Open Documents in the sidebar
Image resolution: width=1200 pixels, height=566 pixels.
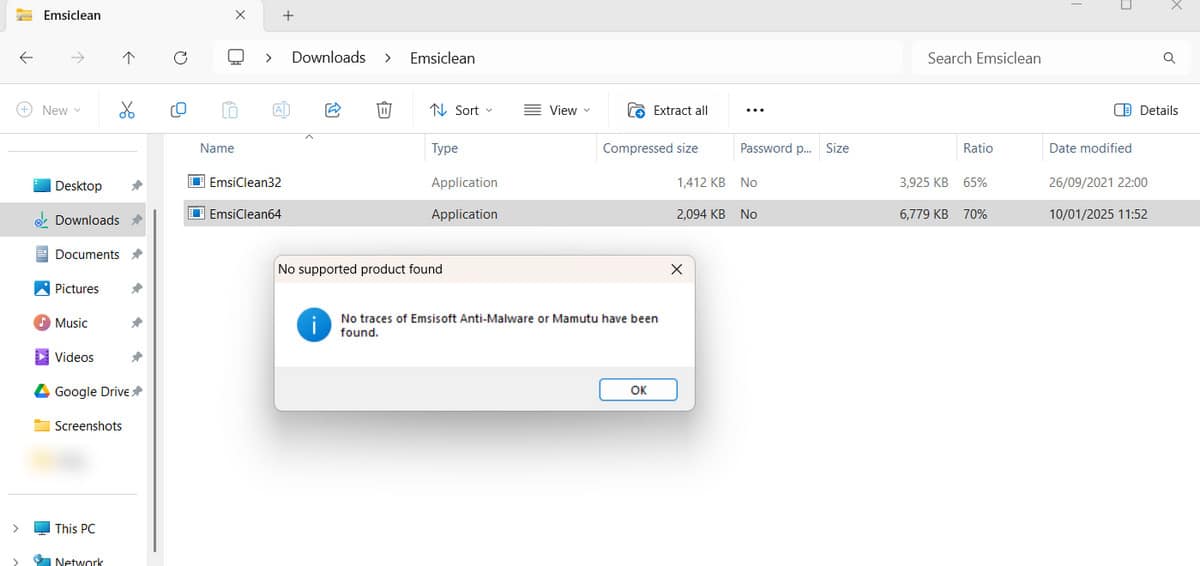pos(87,254)
